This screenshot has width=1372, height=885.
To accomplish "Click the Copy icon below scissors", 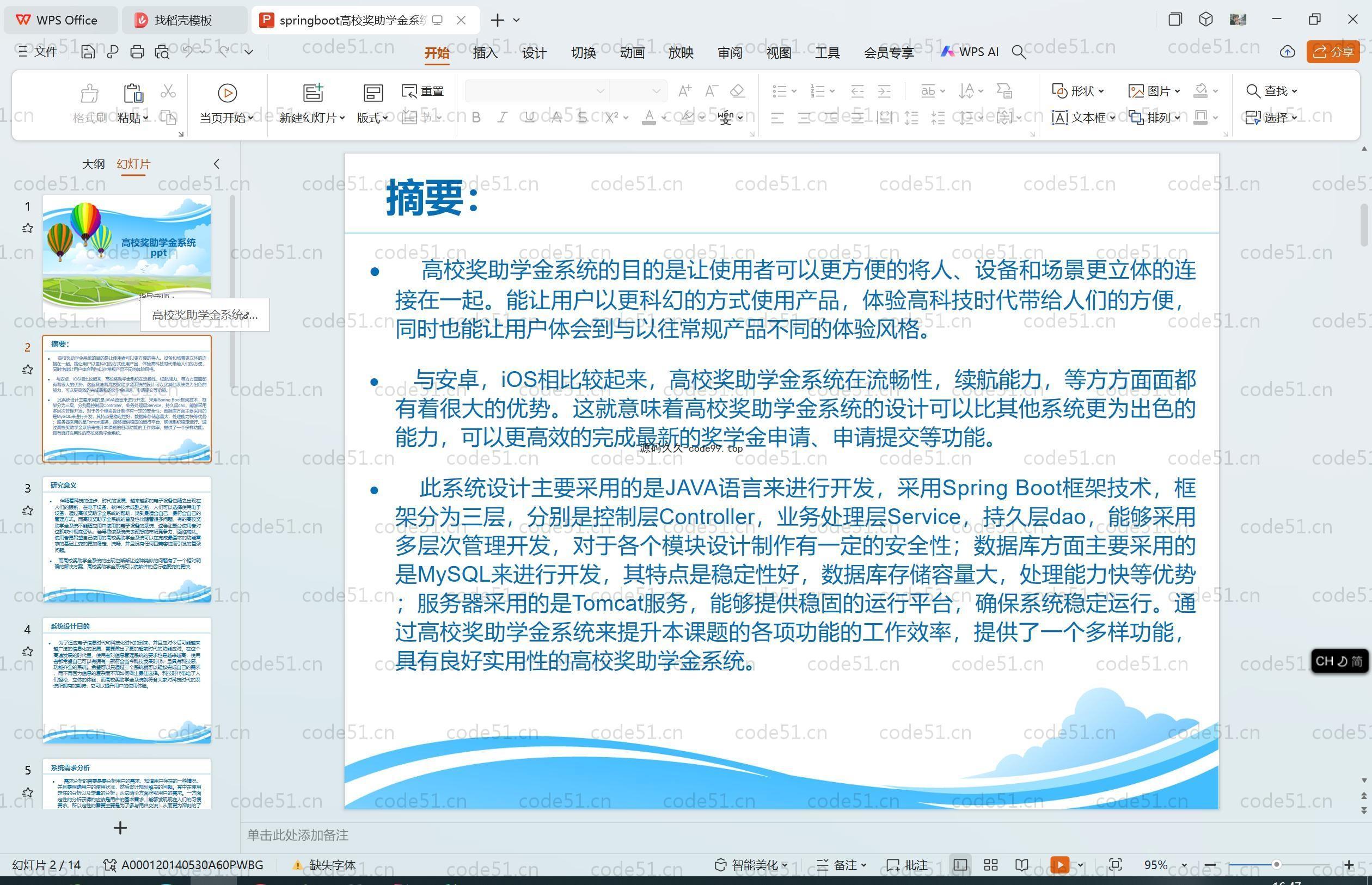I will 168,118.
